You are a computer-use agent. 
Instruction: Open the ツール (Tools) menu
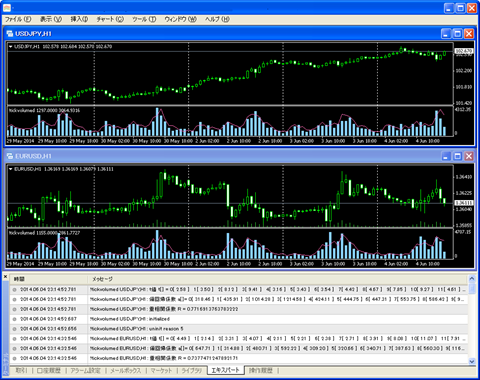click(144, 19)
